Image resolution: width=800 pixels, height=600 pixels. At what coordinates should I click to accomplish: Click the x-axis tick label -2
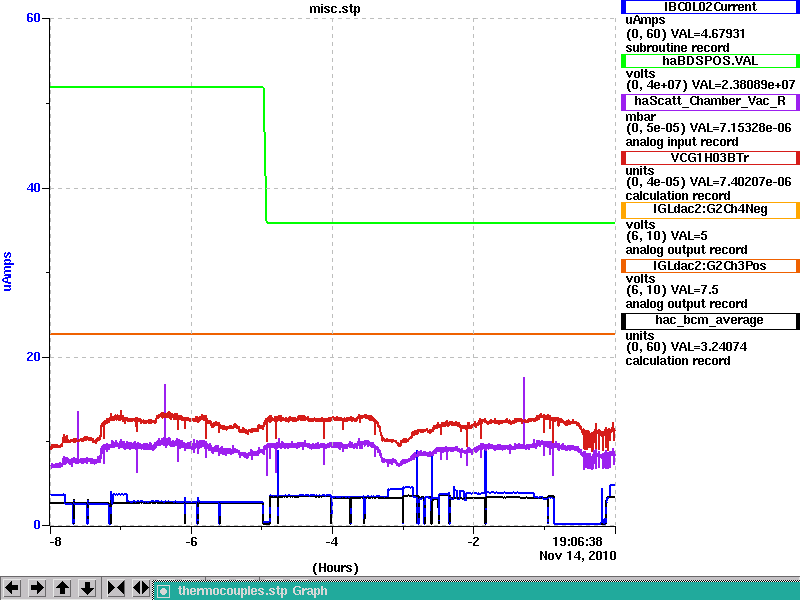tap(473, 541)
